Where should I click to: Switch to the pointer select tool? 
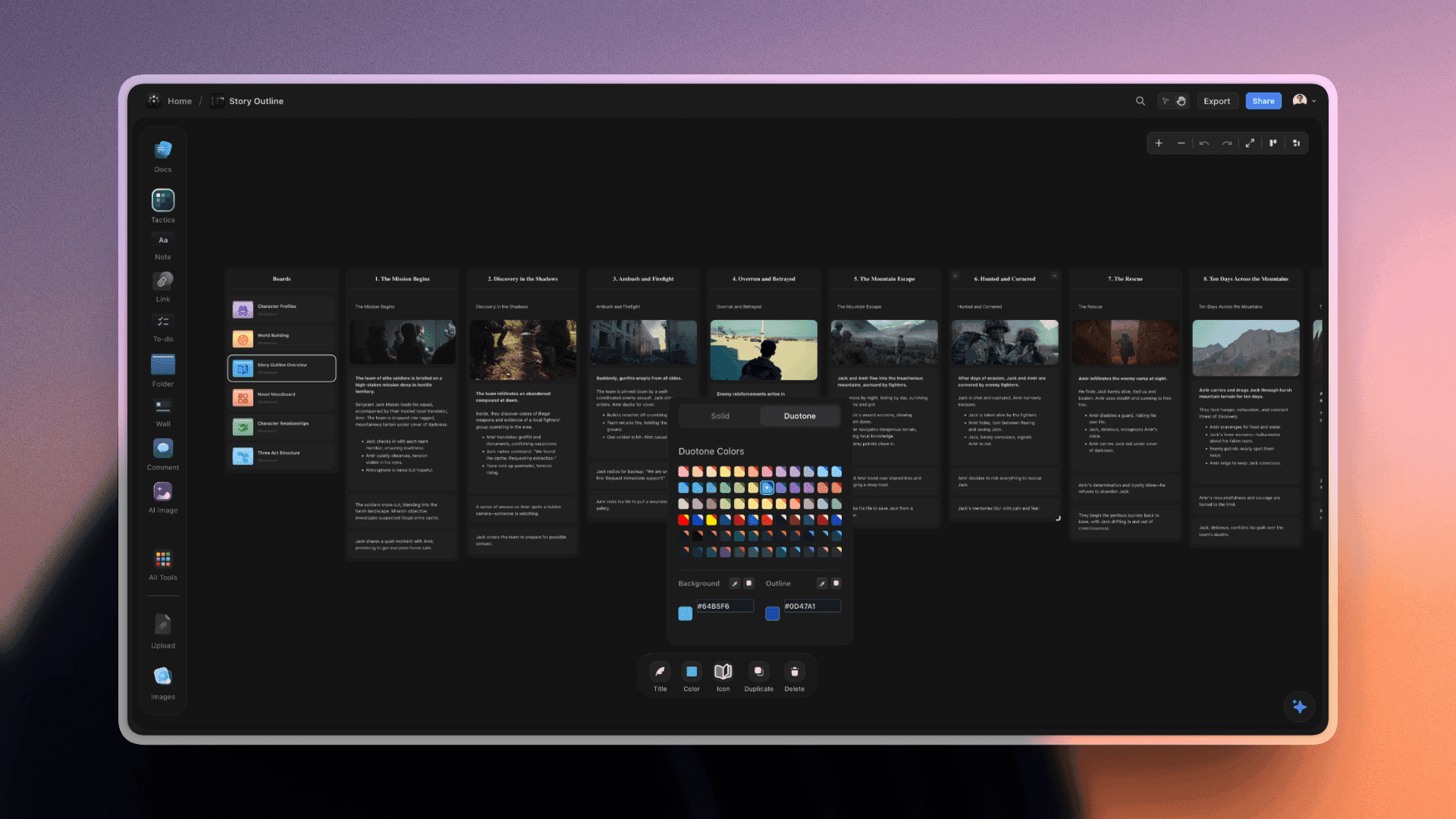(x=1166, y=101)
